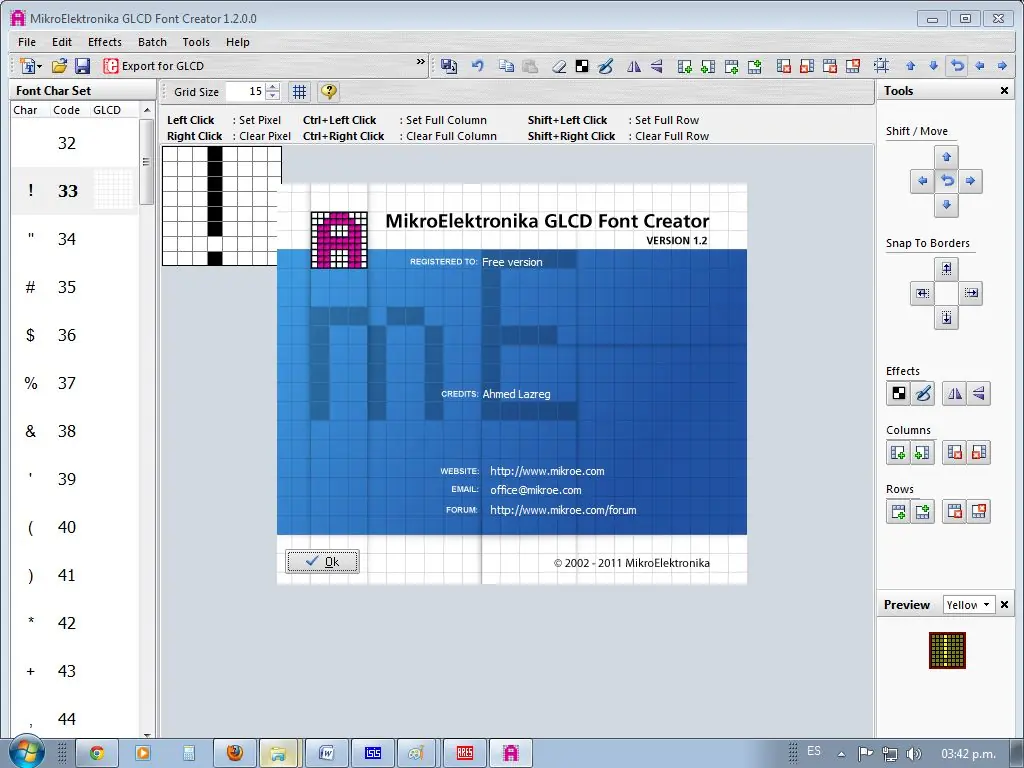Screen dimensions: 1024x768
Task: Click last delete-column icon under Columns
Action: click(979, 452)
